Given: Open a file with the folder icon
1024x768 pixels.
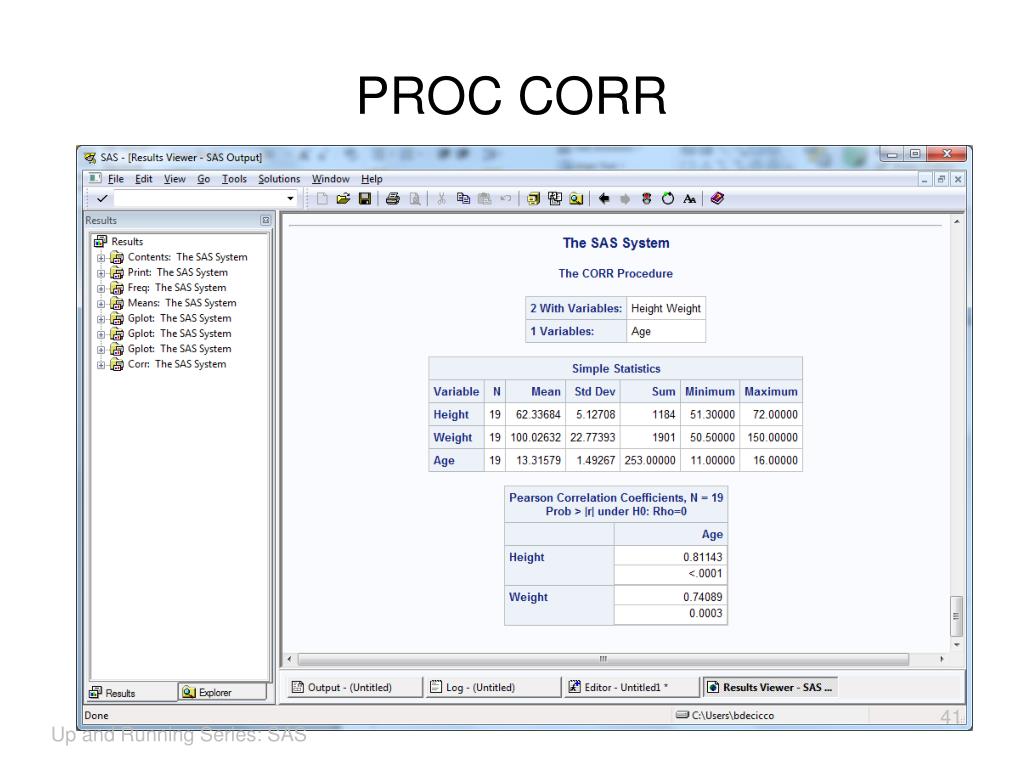Looking at the screenshot, I should pos(343,199).
